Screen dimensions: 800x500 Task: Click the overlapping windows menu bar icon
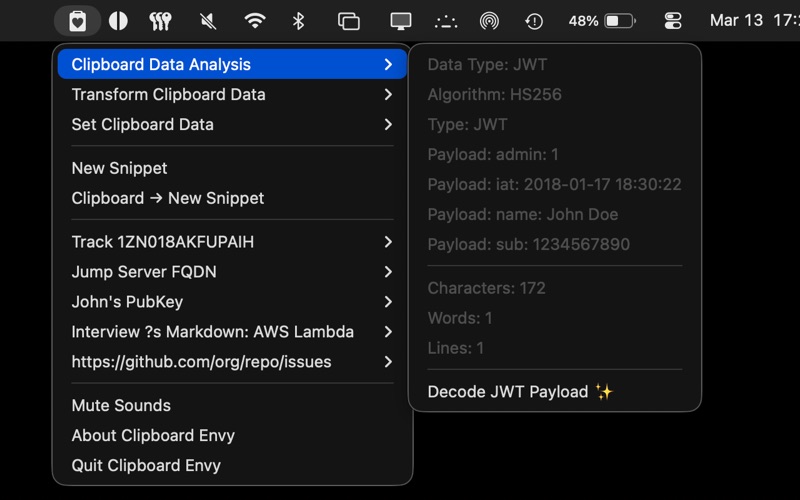[x=349, y=21]
